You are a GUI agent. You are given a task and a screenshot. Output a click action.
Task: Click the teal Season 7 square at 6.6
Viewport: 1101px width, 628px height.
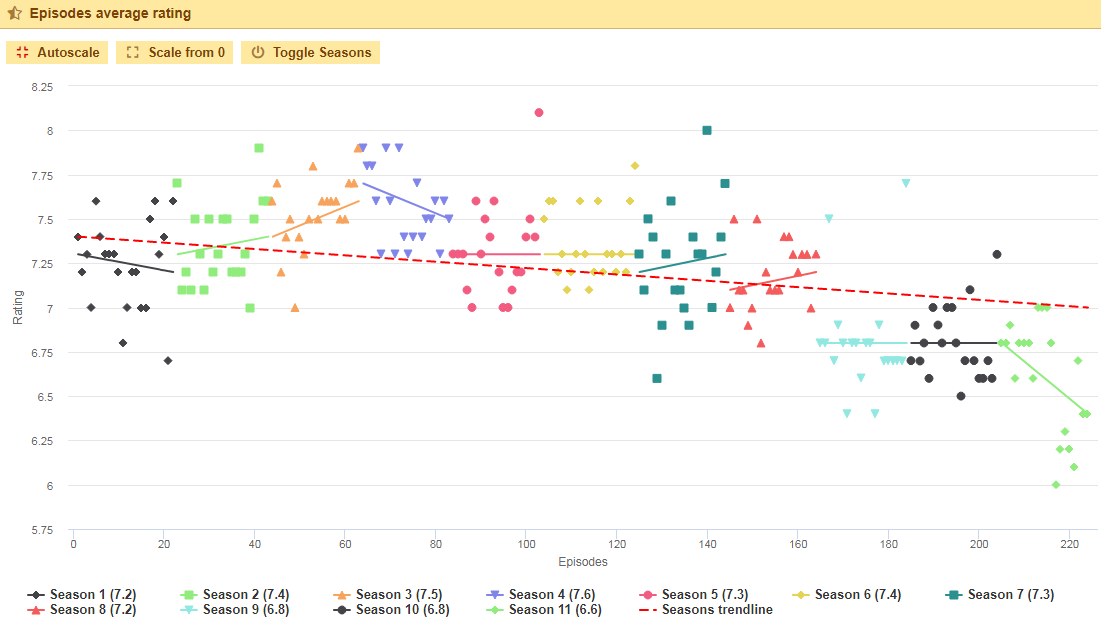657,379
